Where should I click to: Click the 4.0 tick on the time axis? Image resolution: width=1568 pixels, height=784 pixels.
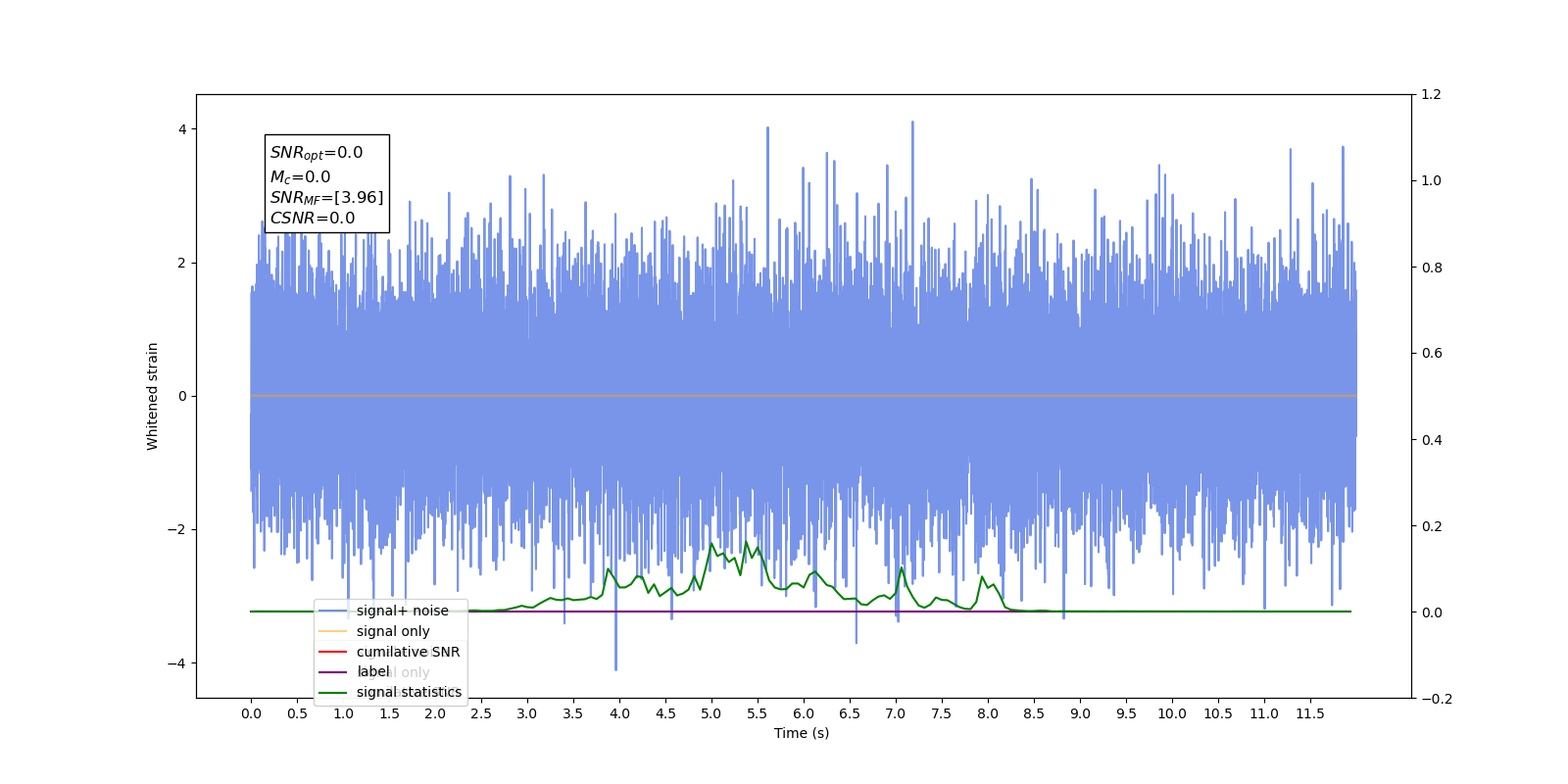tap(619, 713)
